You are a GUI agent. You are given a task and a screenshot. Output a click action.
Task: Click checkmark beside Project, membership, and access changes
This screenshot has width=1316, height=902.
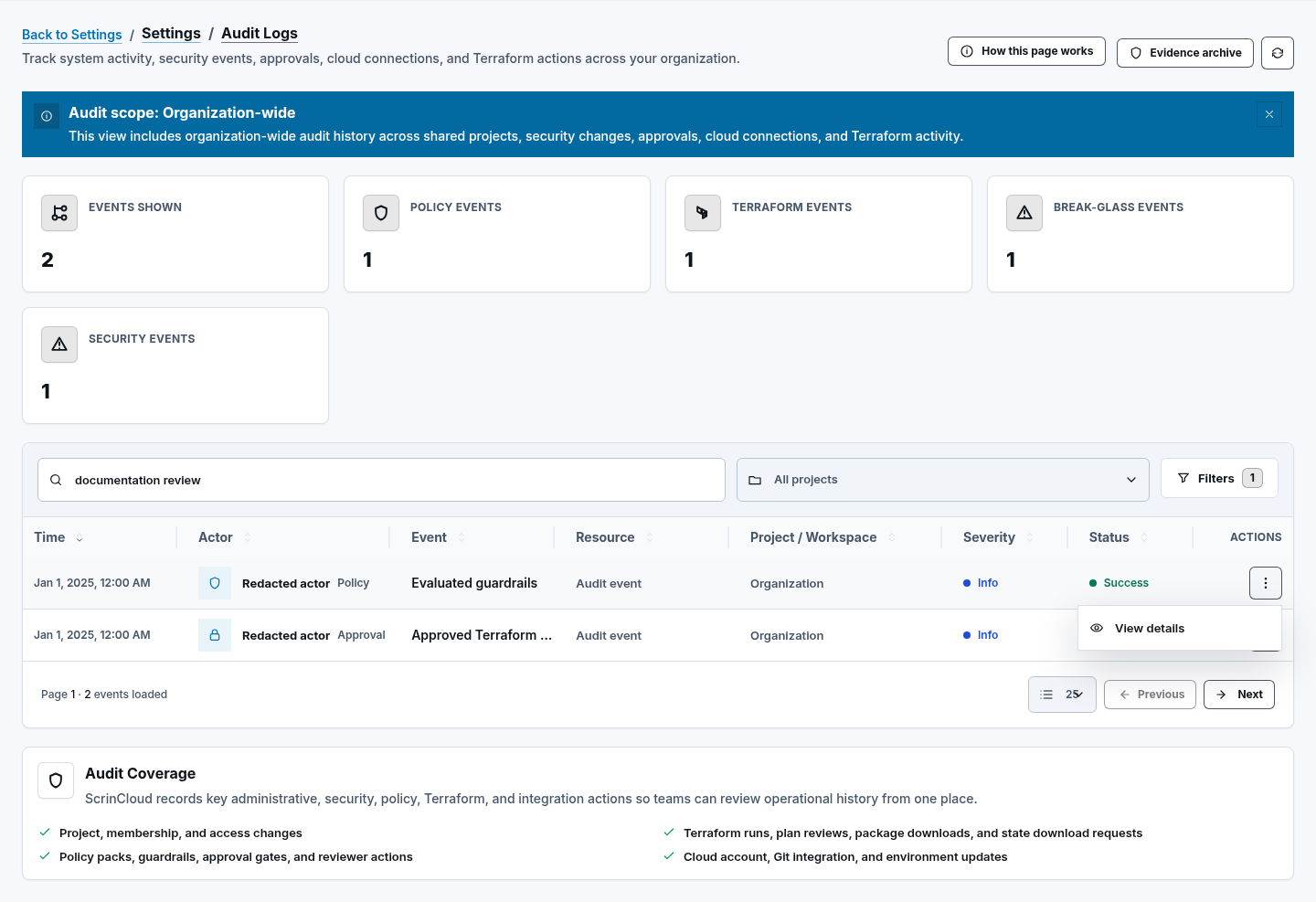(45, 833)
